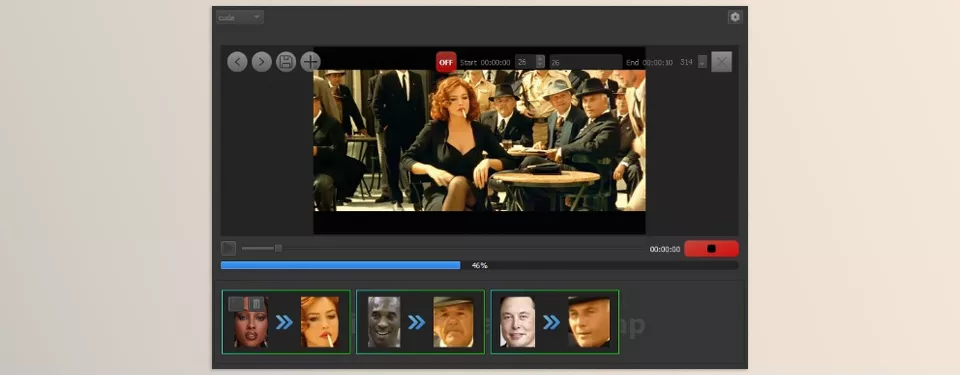Toggle the red OFF switch
960x375 pixels.
[x=446, y=62]
